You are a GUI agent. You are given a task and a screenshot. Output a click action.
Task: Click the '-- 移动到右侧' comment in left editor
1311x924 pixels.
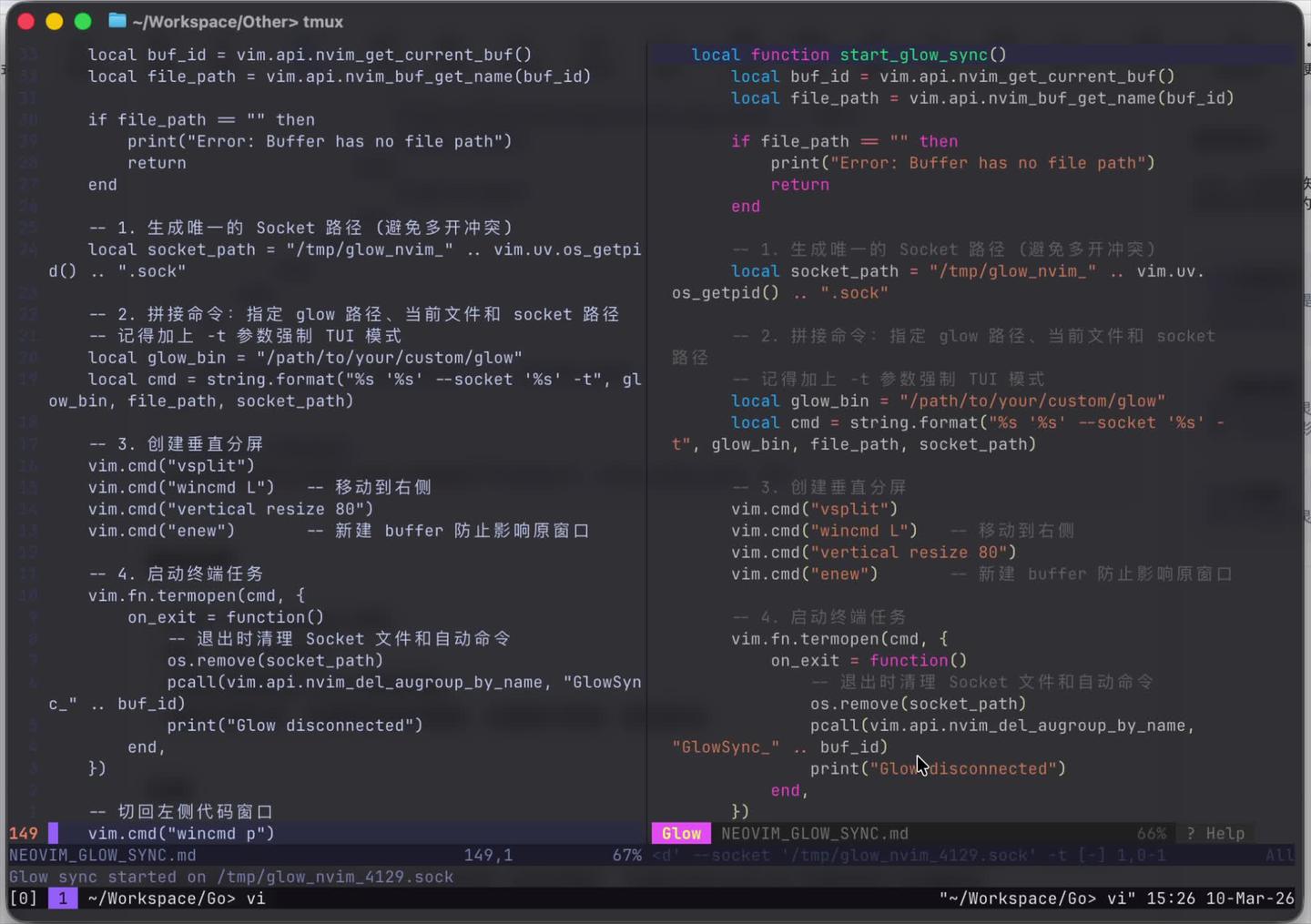[370, 487]
